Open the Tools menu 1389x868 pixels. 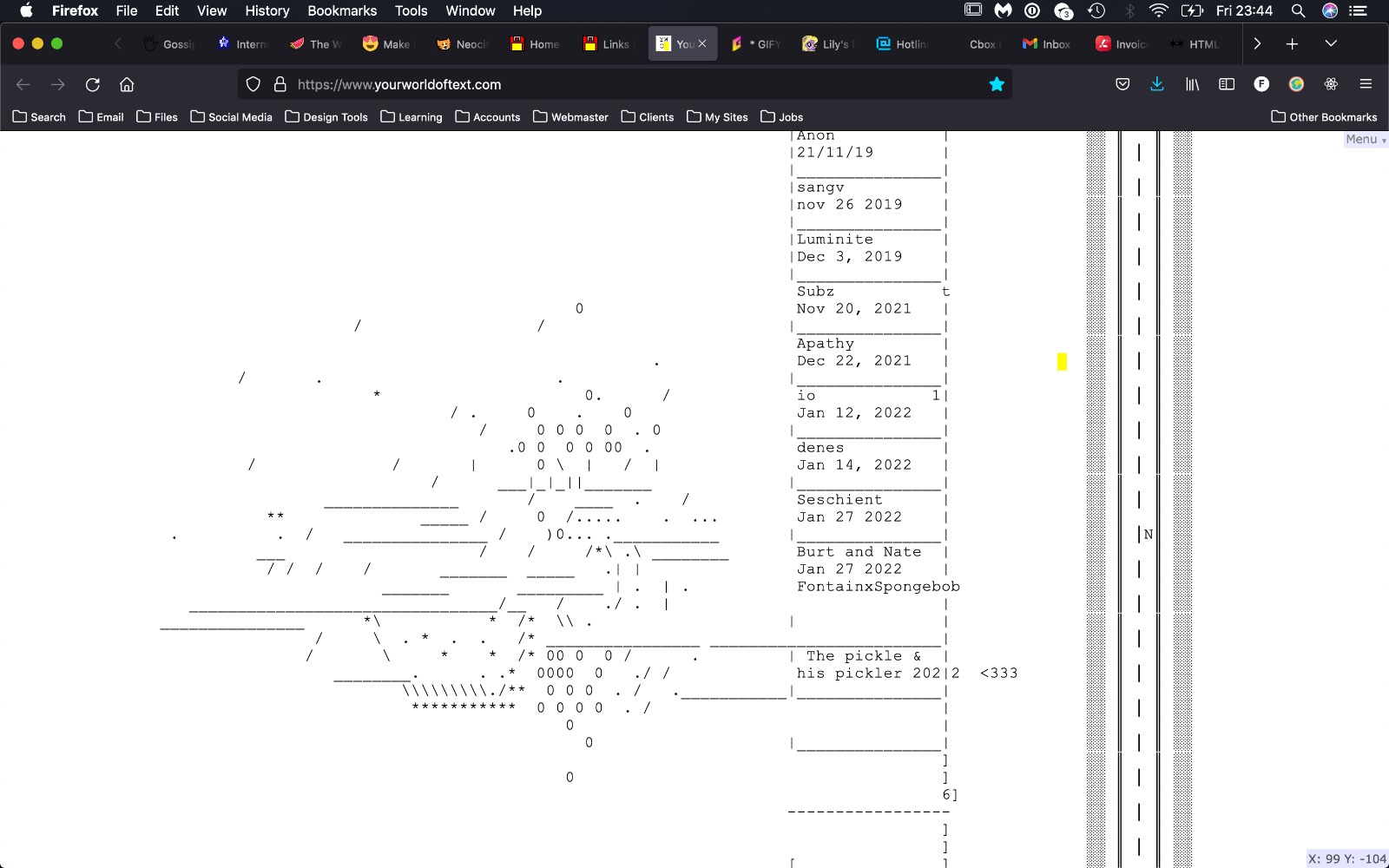point(411,10)
